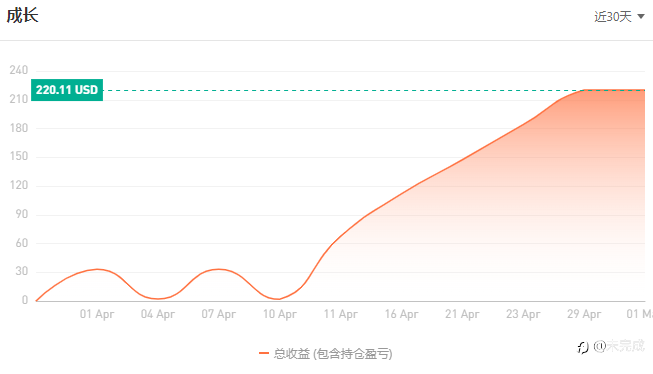Click the 220.11 USD value label
The height and width of the screenshot is (374, 653).
(x=67, y=90)
